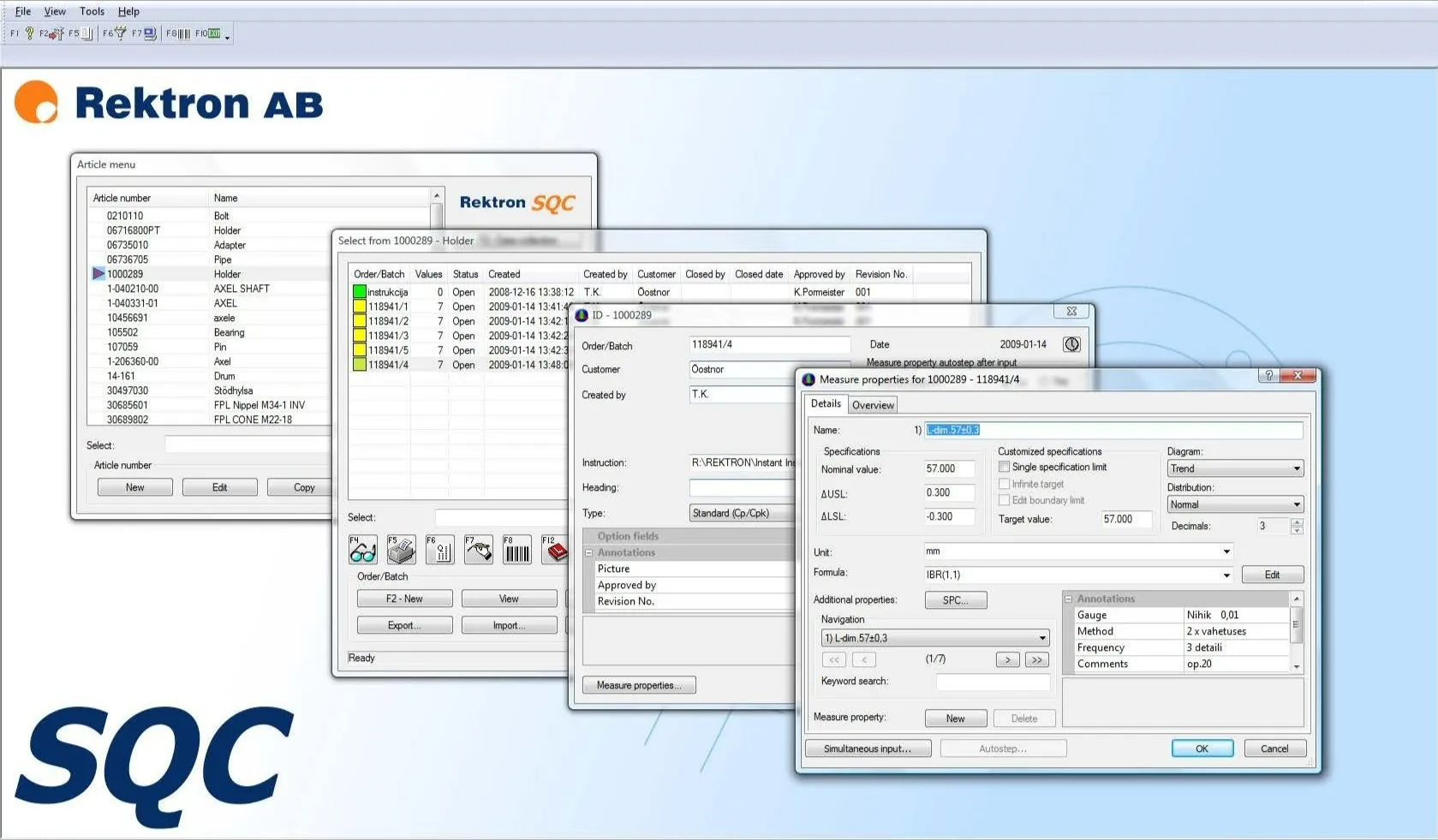Open the File menu
Viewport: 1438px width, 840px height.
pyautogui.click(x=23, y=11)
